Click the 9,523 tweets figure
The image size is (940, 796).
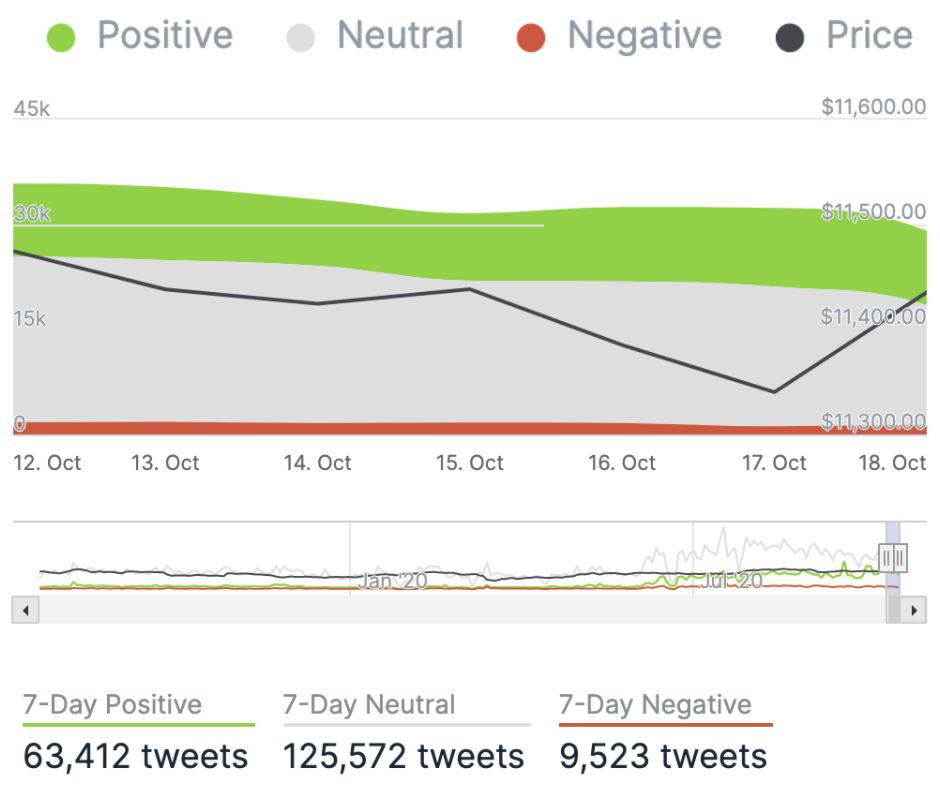click(x=663, y=756)
